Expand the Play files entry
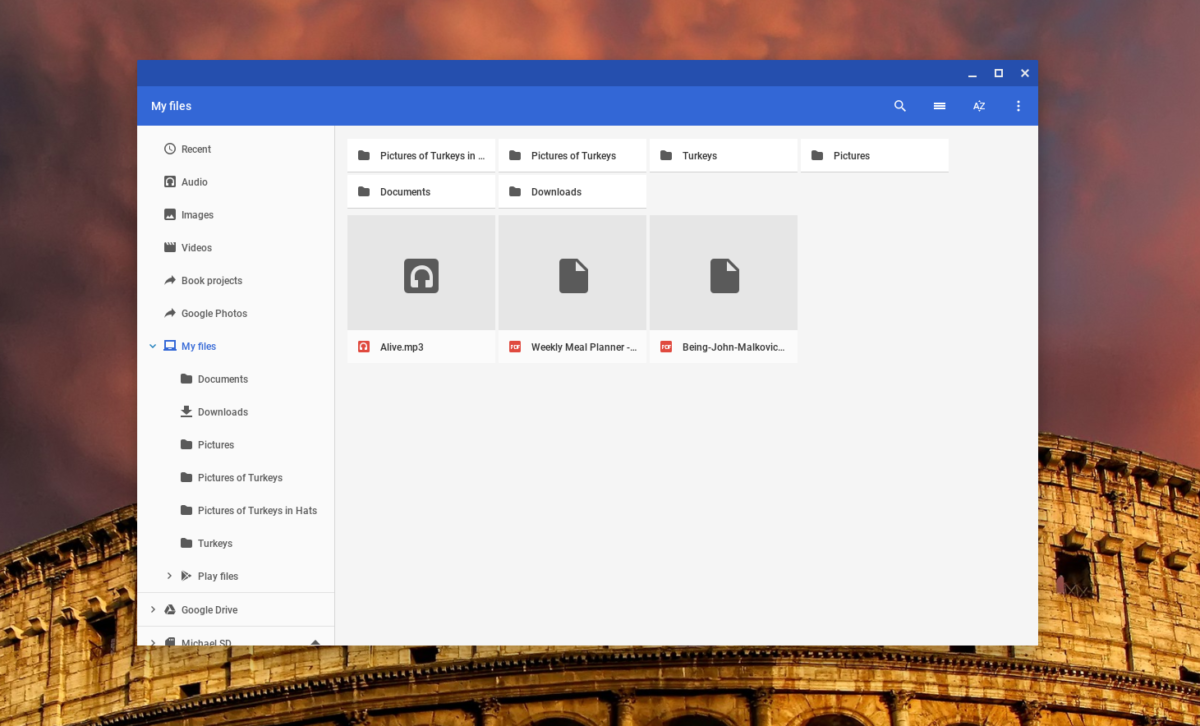 pos(169,576)
